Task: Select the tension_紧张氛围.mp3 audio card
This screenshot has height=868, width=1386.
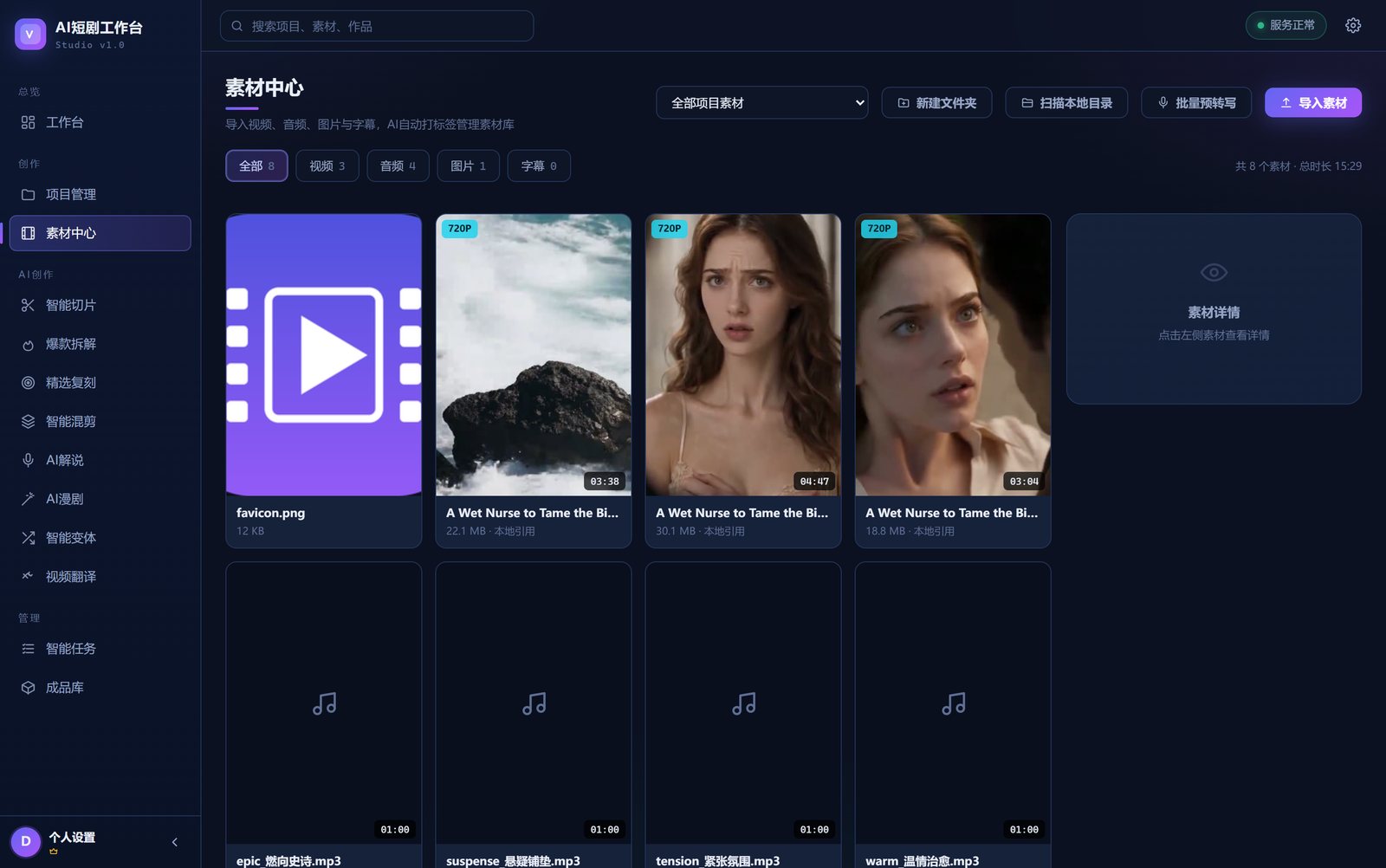Action: tap(743, 715)
